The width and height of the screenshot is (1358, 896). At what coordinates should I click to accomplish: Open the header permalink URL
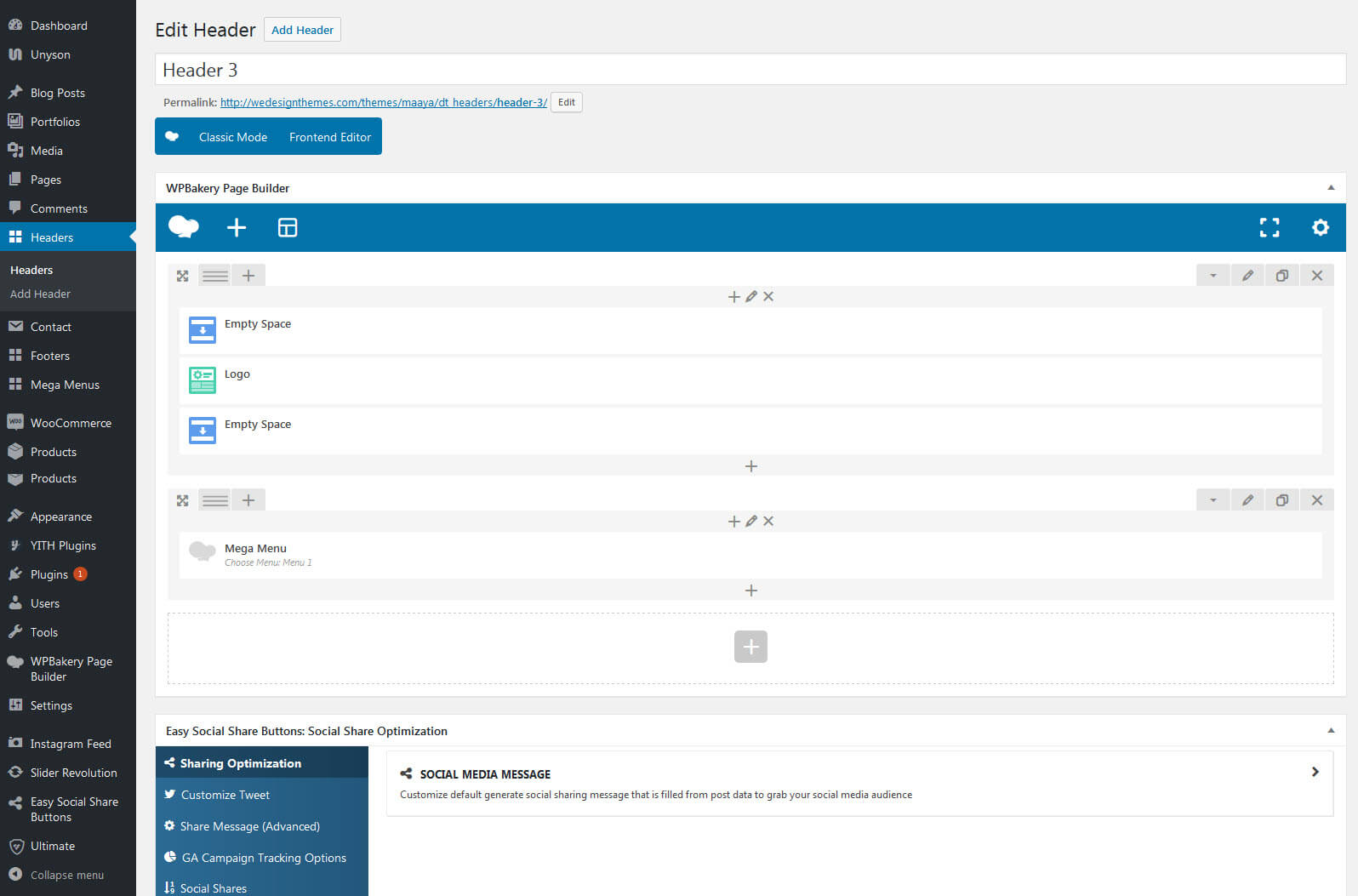(383, 102)
